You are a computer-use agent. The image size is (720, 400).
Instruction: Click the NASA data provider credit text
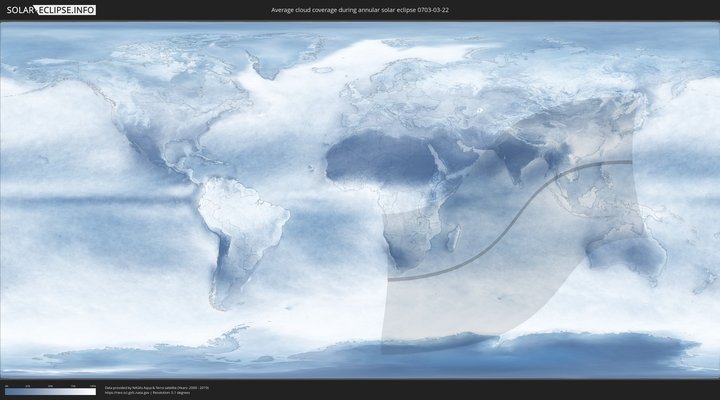157,388
